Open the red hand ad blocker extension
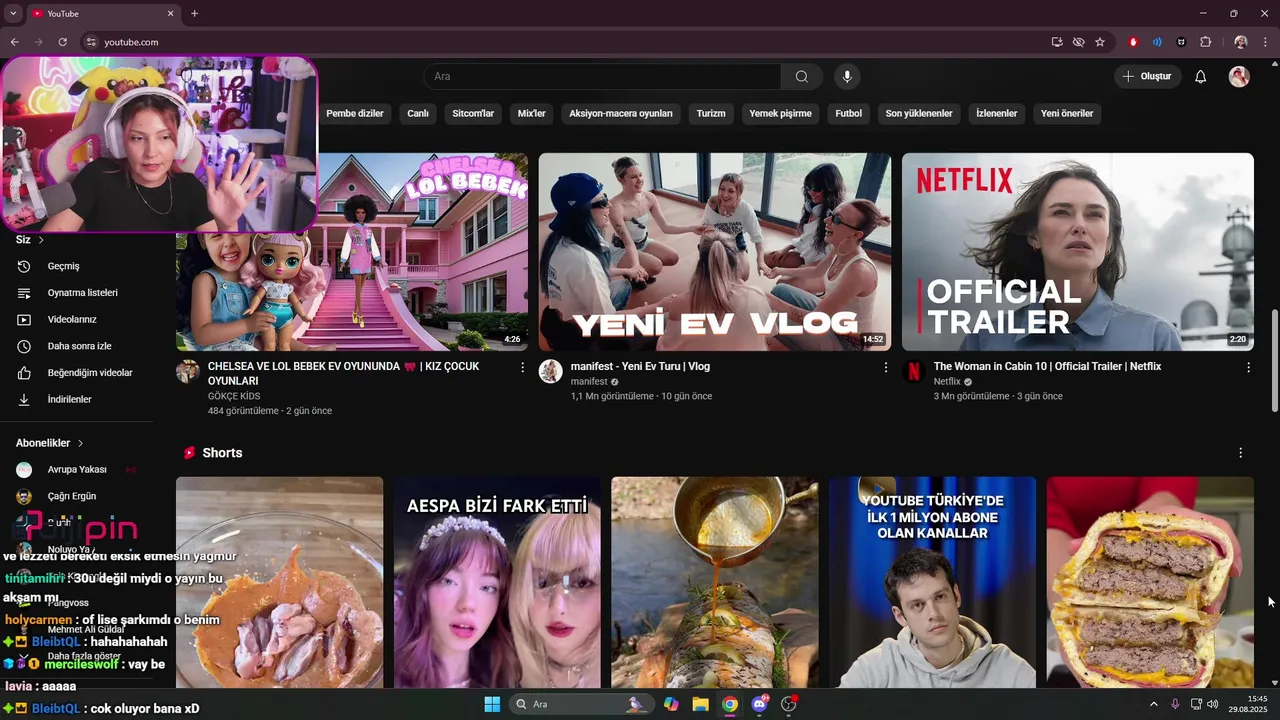The image size is (1280, 720). click(1133, 42)
